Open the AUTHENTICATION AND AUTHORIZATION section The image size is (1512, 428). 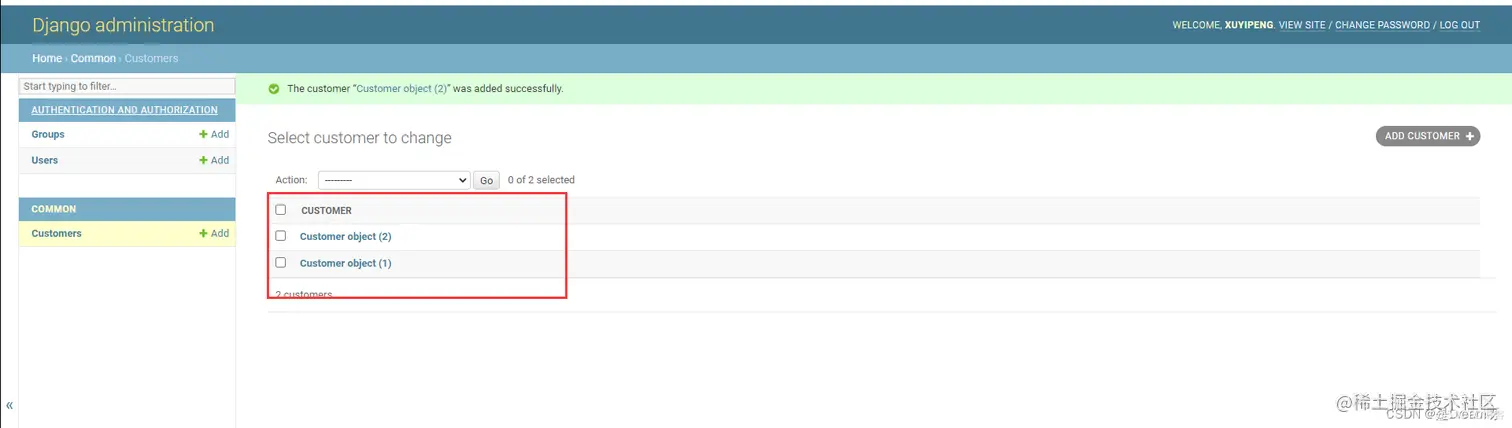[x=124, y=110]
